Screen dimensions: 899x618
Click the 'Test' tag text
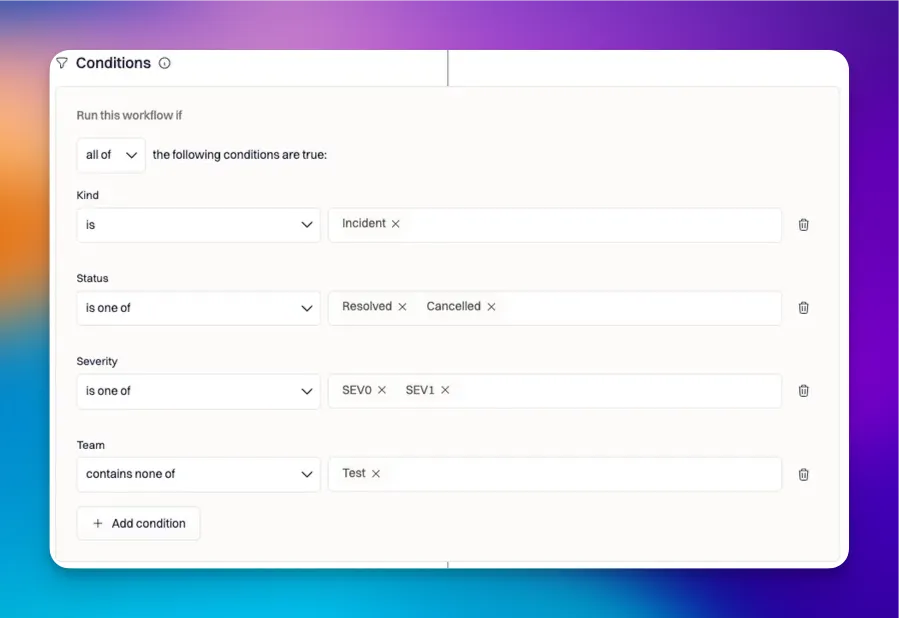354,473
